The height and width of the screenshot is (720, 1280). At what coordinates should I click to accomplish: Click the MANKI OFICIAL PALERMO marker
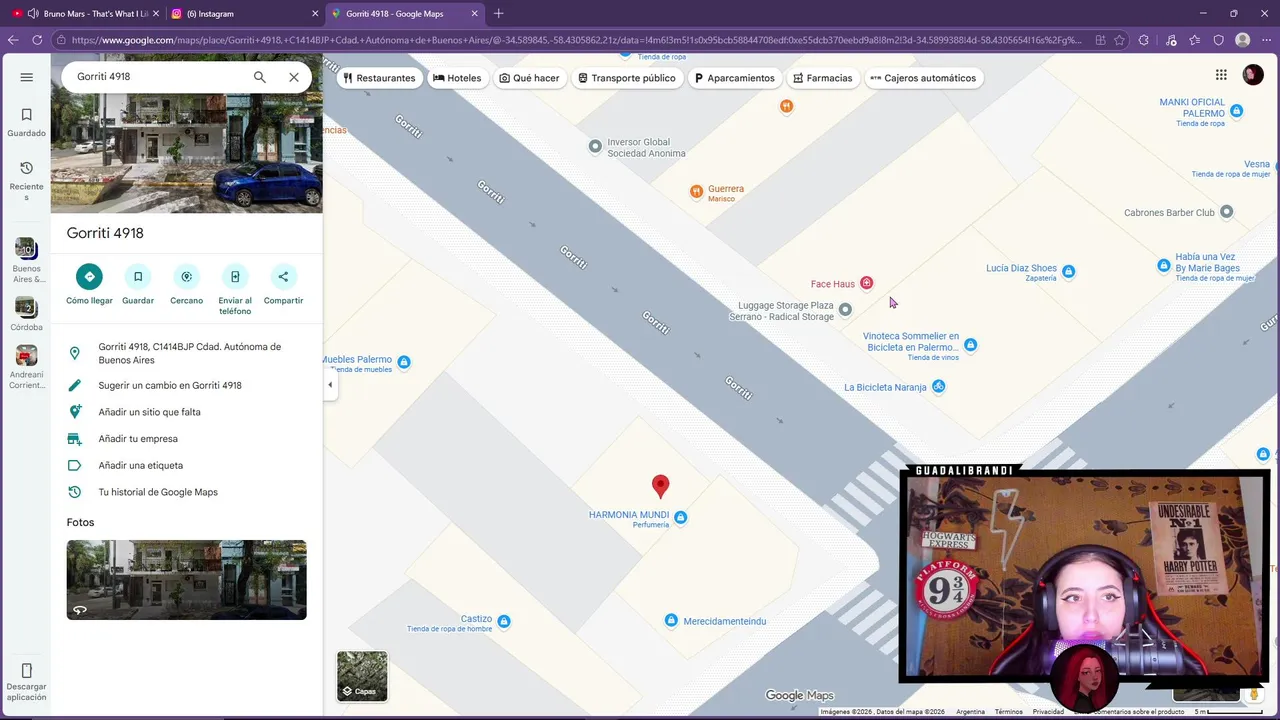click(x=1237, y=111)
